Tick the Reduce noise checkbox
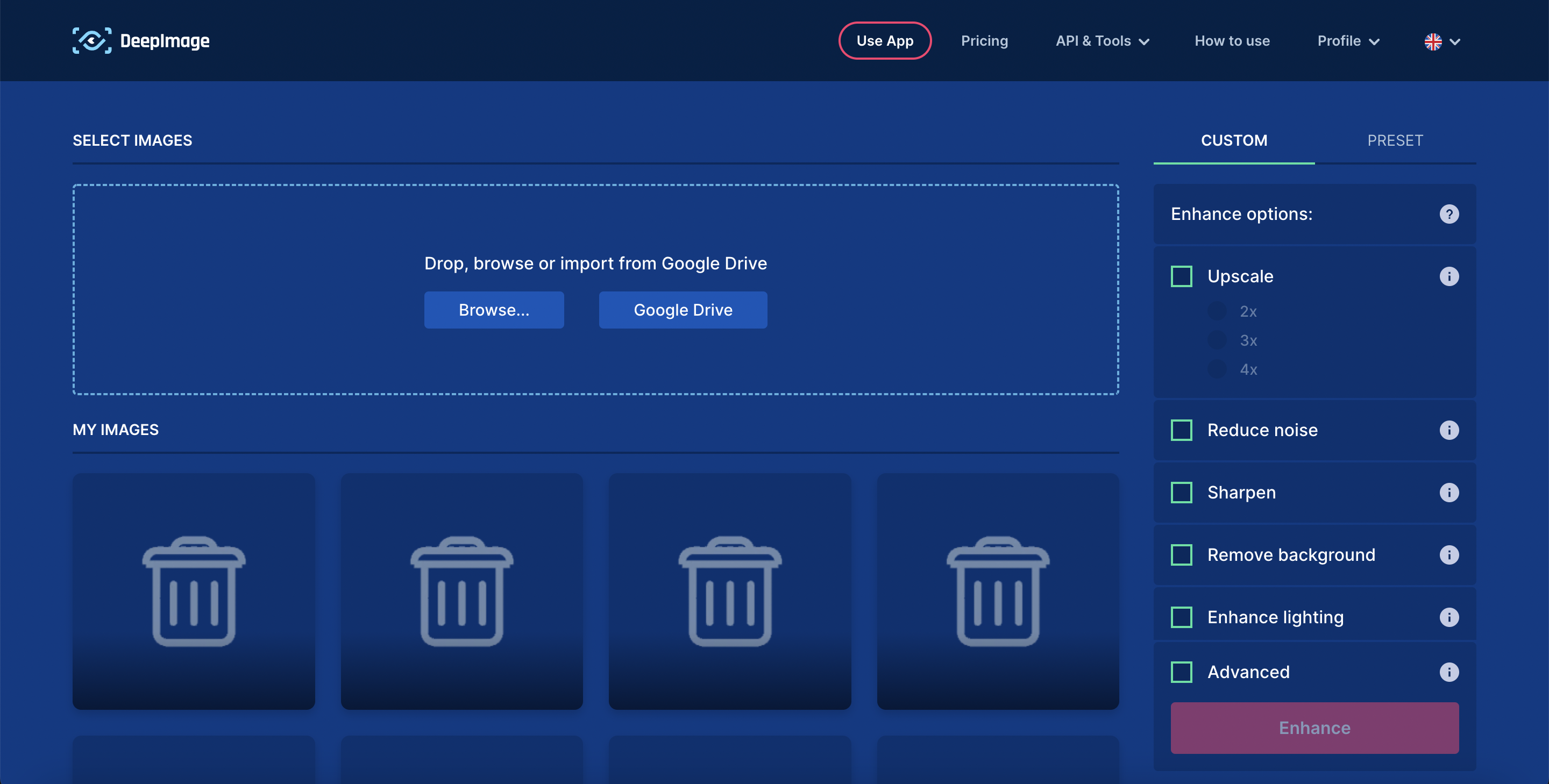1549x784 pixels. [x=1181, y=430]
